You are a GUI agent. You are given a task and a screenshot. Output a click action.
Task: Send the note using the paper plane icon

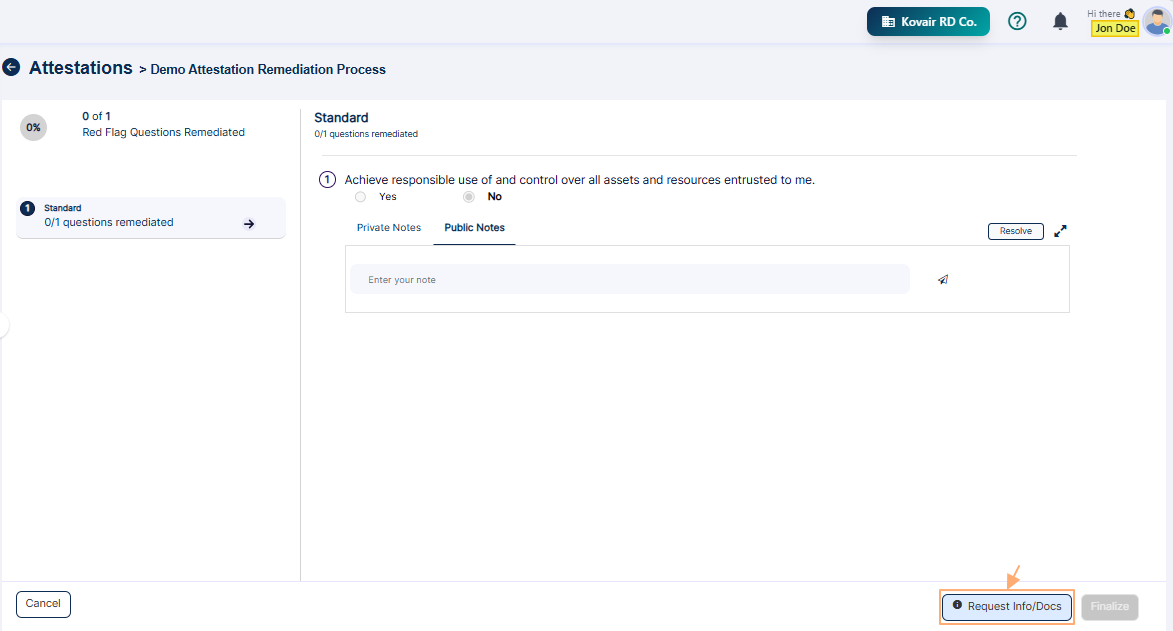942,279
